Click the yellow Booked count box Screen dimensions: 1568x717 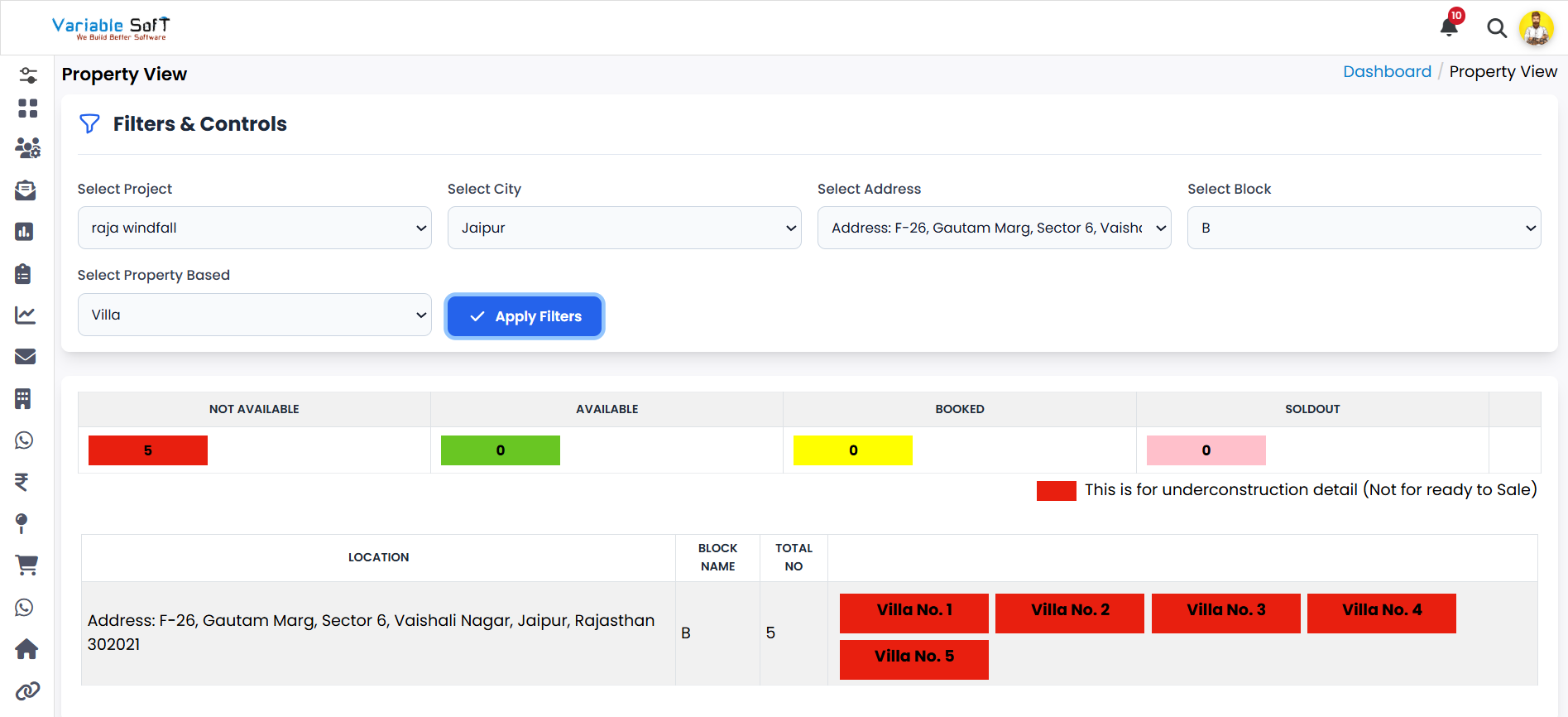click(x=853, y=450)
